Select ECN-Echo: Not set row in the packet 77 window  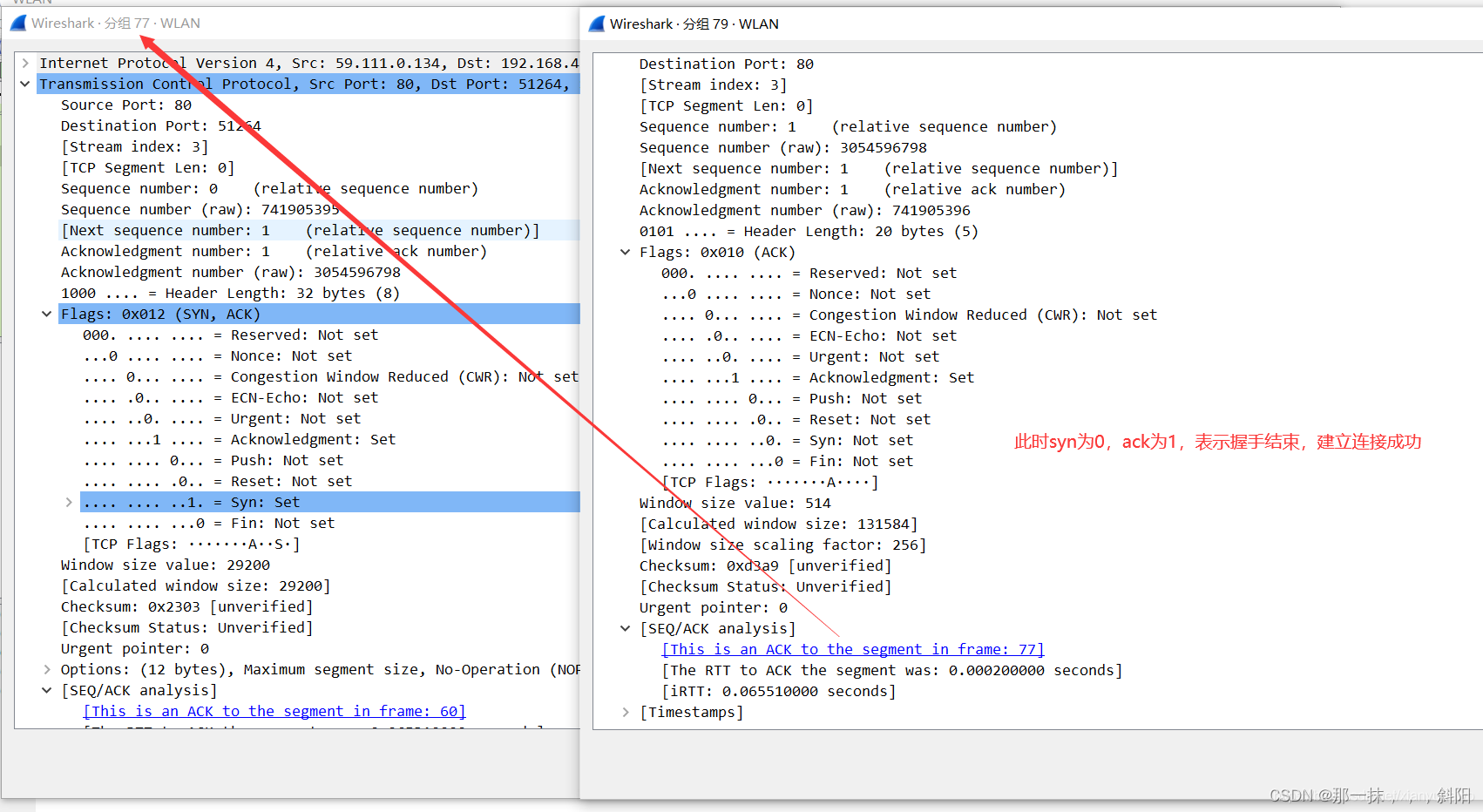[x=231, y=397]
